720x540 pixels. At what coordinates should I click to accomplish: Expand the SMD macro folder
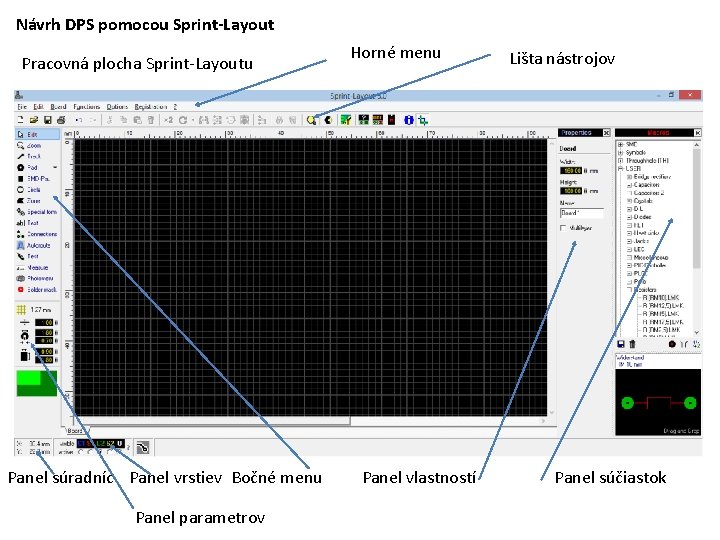pos(620,144)
